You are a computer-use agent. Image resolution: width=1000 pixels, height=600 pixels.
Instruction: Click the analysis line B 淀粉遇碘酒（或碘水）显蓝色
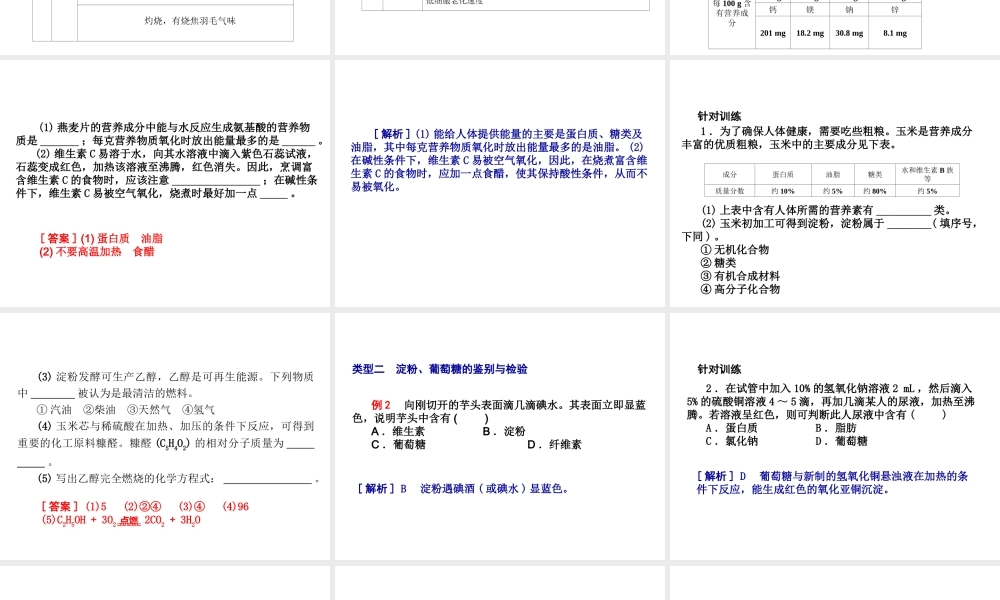[463, 488]
